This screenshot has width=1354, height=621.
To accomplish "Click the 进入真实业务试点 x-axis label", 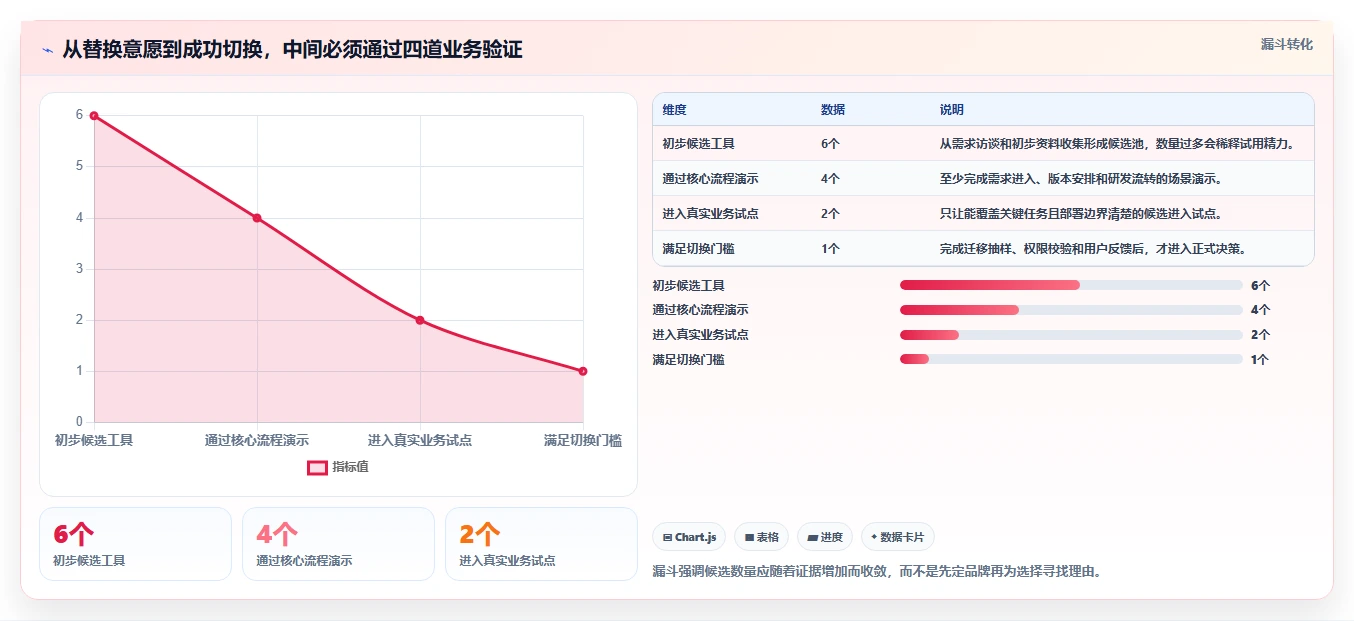I will click(420, 440).
